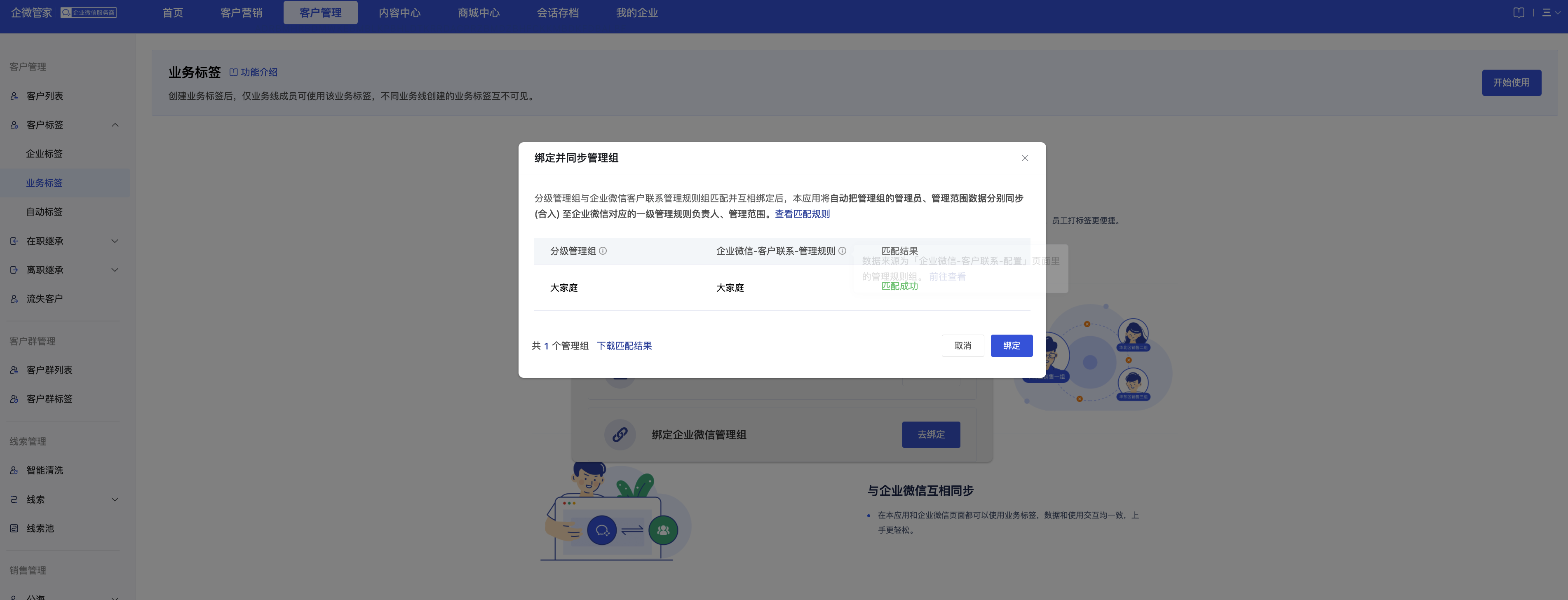
Task: Open the 首页 top navigation tab
Action: (172, 13)
